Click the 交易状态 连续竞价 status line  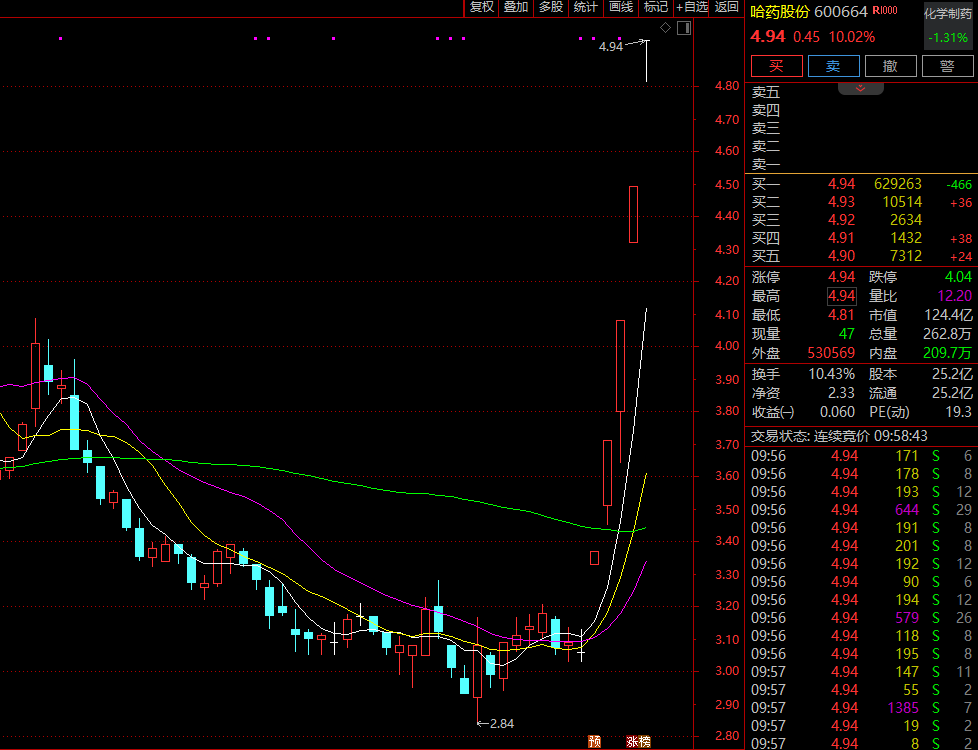(839, 436)
